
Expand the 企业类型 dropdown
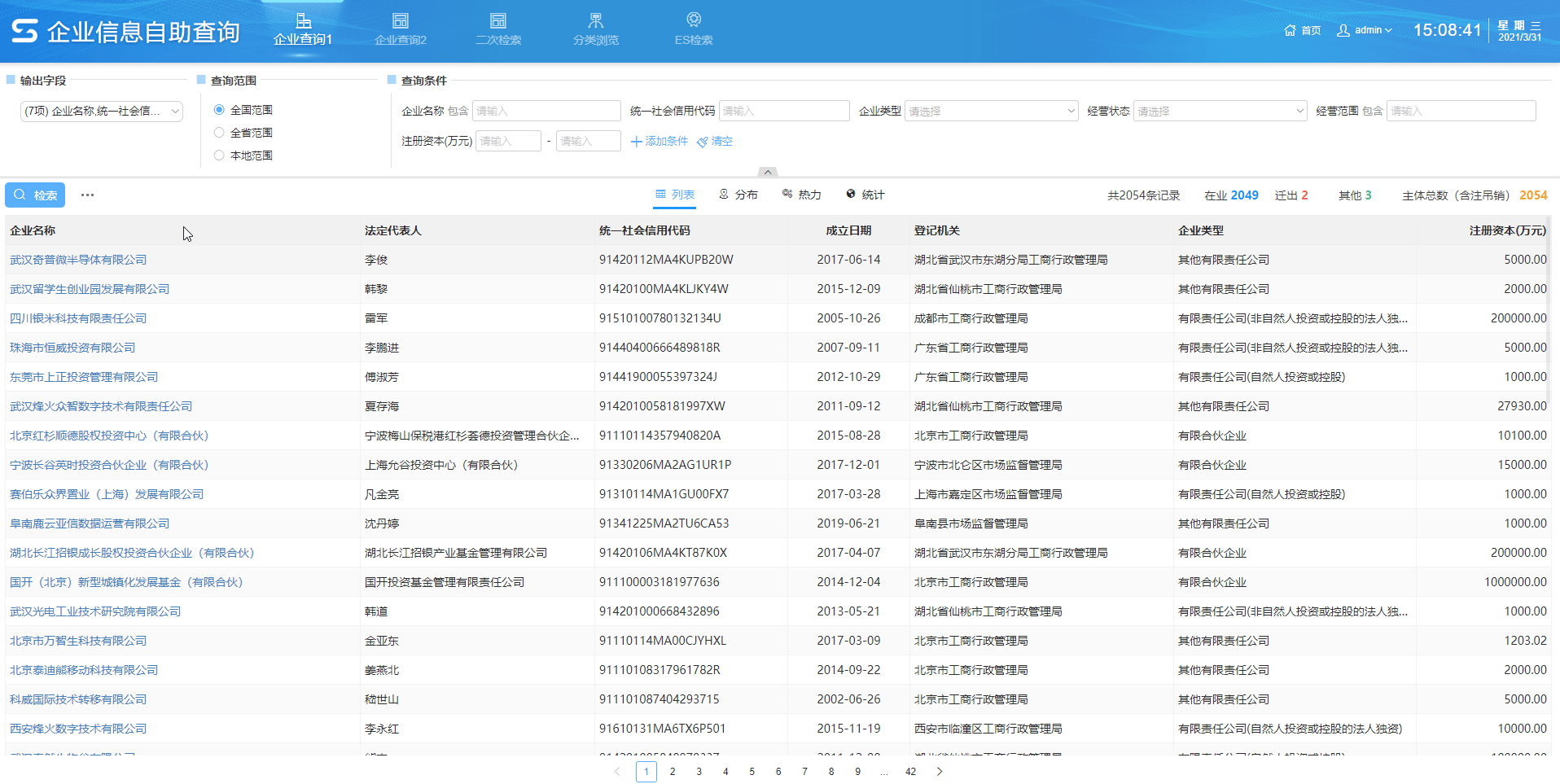pos(991,111)
